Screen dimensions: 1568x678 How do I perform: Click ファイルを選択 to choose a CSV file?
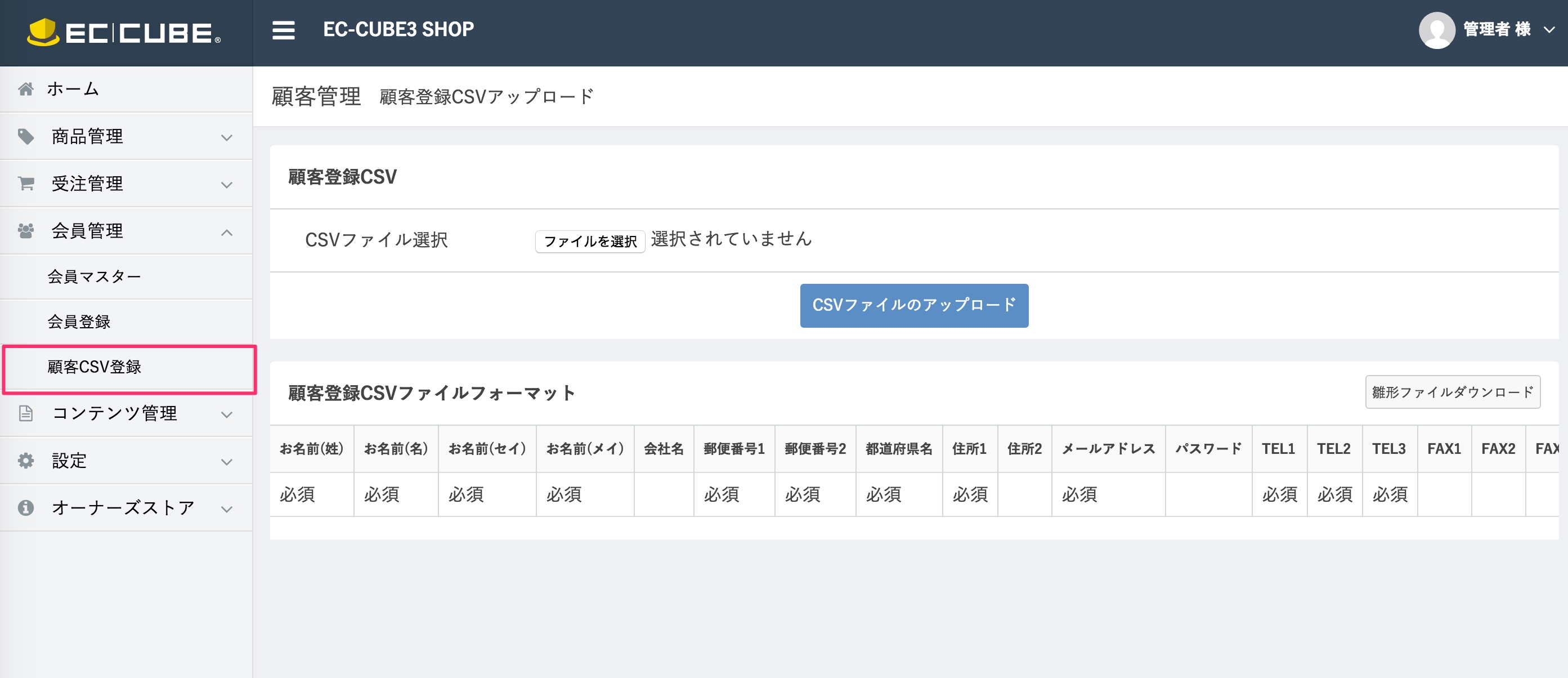[x=590, y=240]
